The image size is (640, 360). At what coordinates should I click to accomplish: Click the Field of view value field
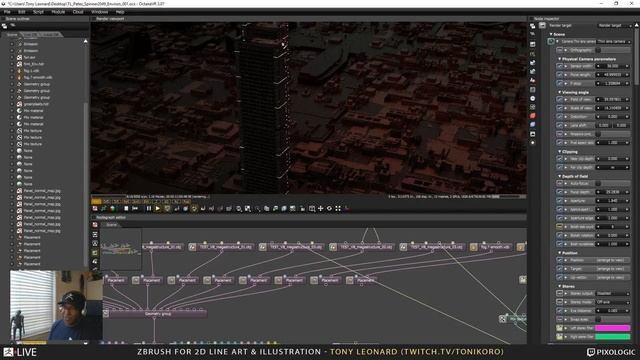click(613, 100)
